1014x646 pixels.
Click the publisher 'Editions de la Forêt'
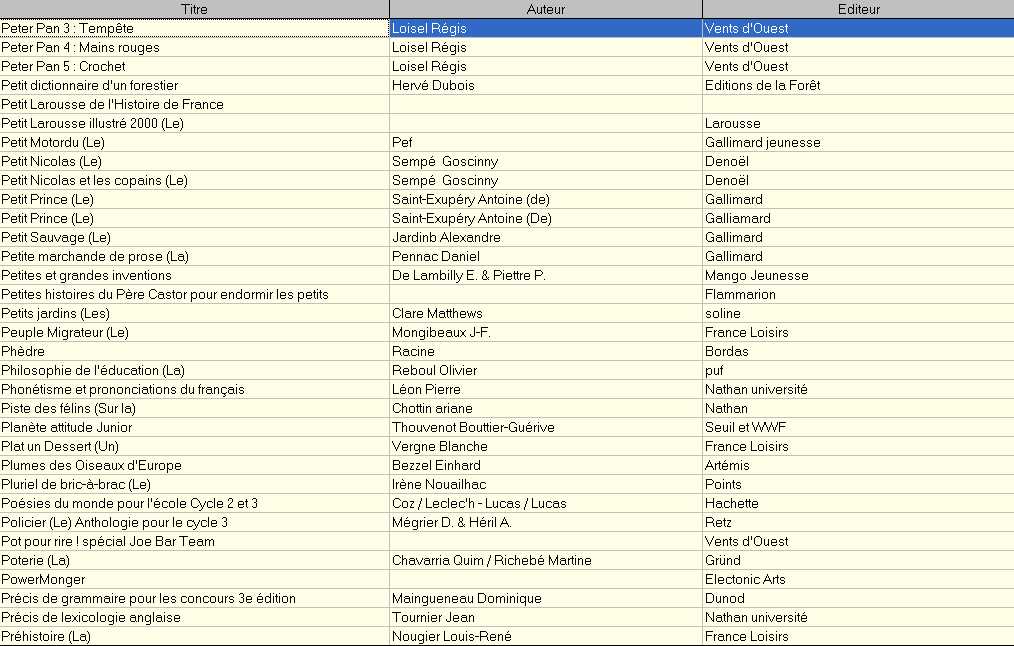coord(762,85)
